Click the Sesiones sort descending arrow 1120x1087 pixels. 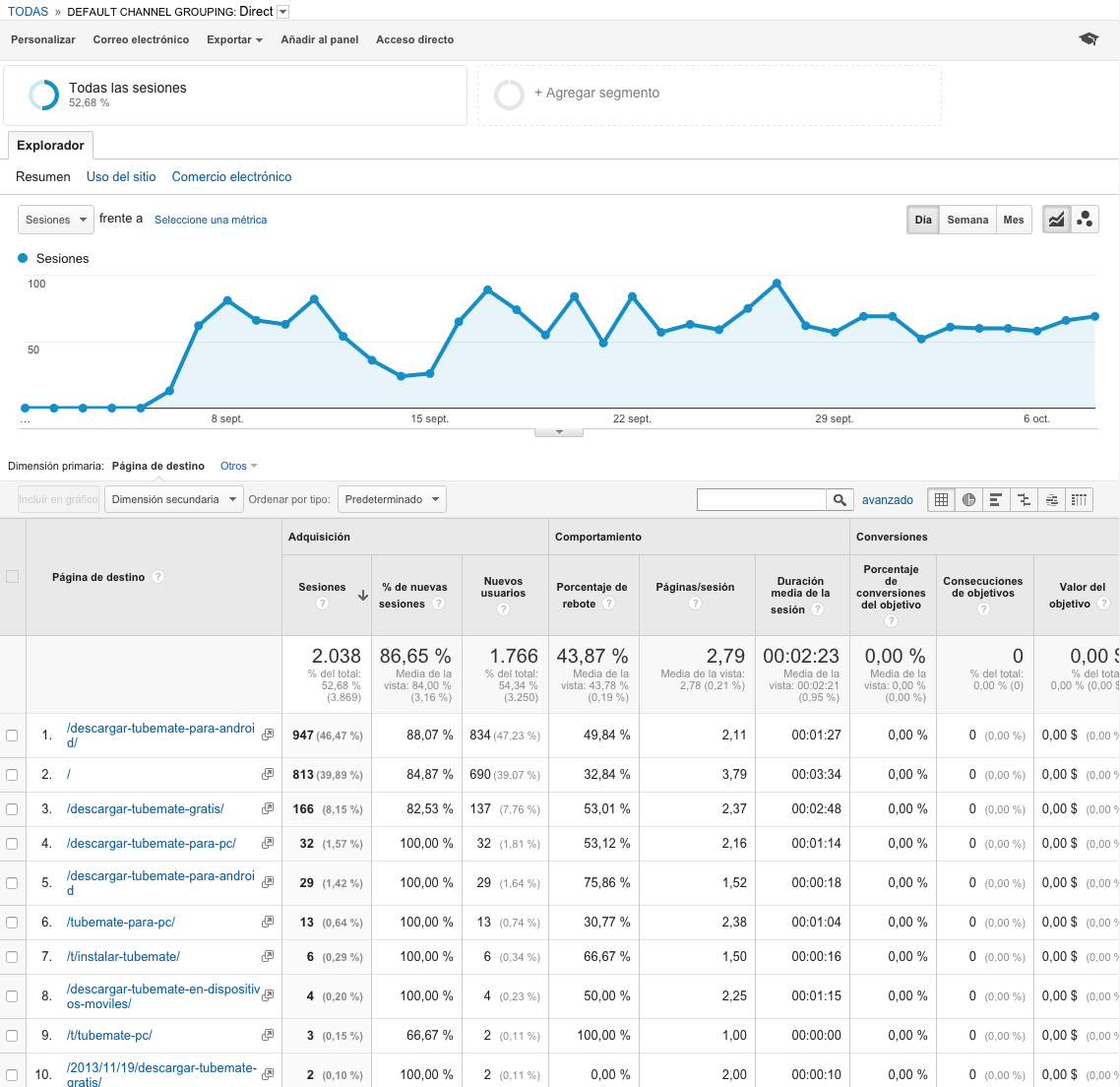(x=363, y=596)
